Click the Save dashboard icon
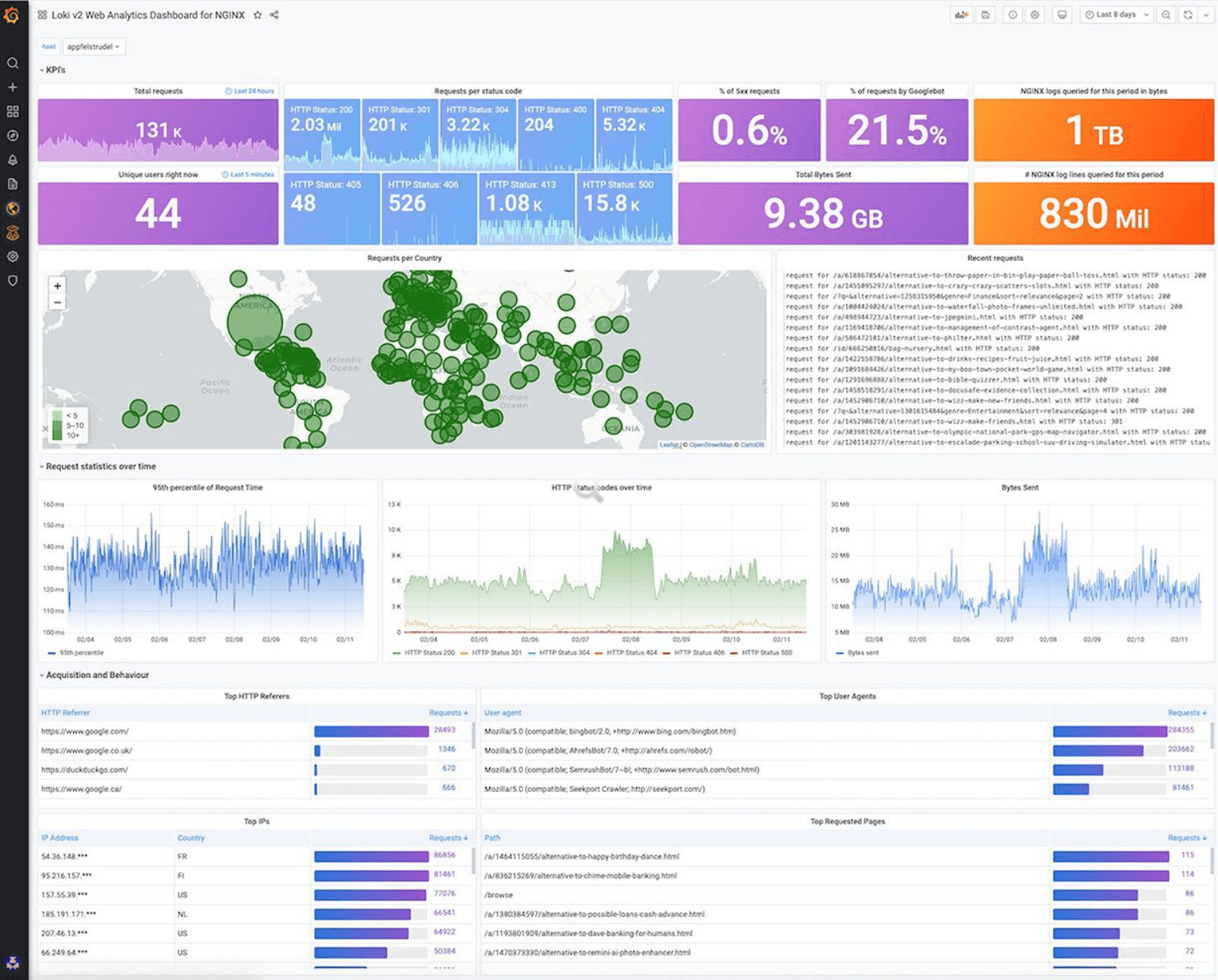Screen dimensions: 1218x980 click(x=986, y=15)
